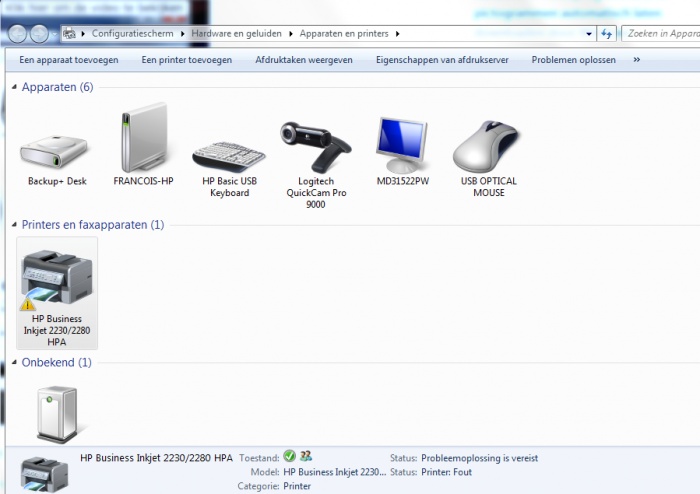This screenshot has width=700, height=494.
Task: Click the Printers en faxapparaten (1) header text
Action: click(x=93, y=224)
